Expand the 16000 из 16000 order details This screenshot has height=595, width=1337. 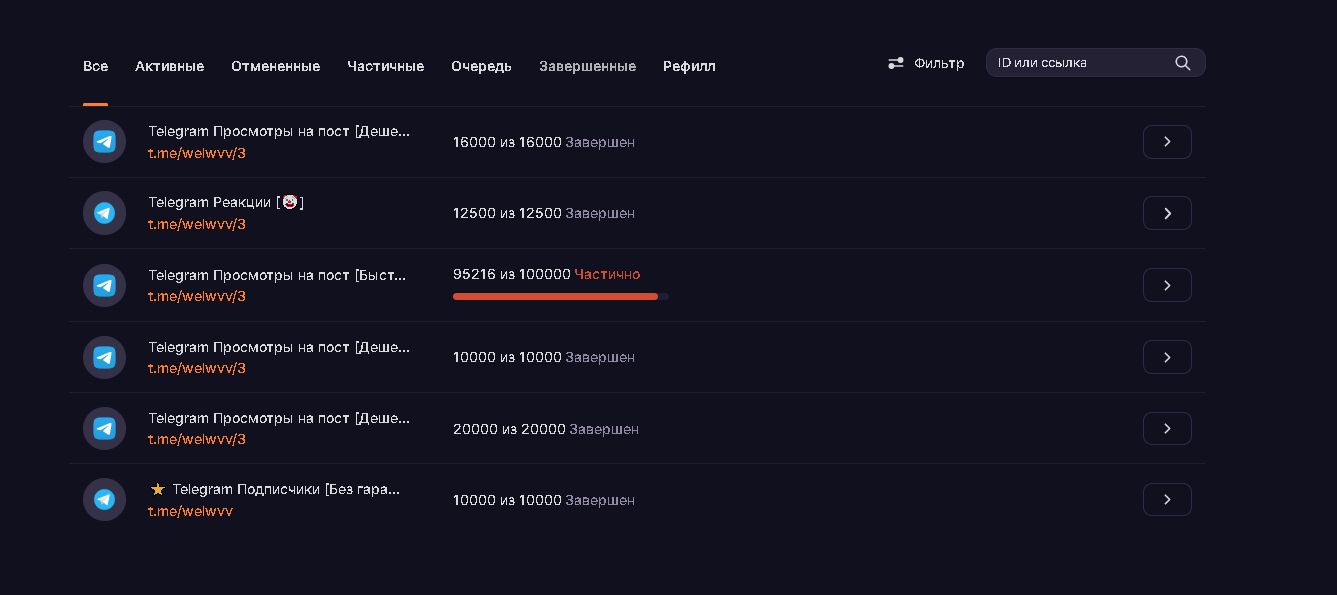coord(1167,142)
